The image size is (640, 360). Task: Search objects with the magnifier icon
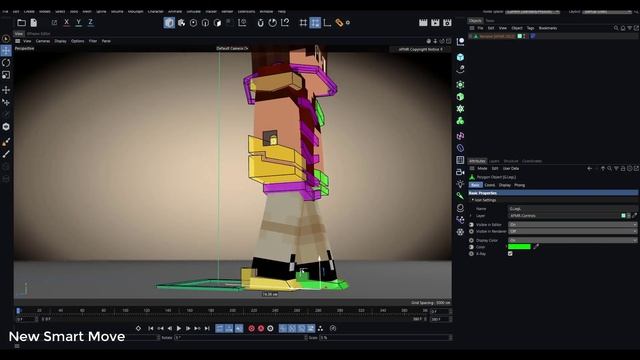tap(616, 28)
